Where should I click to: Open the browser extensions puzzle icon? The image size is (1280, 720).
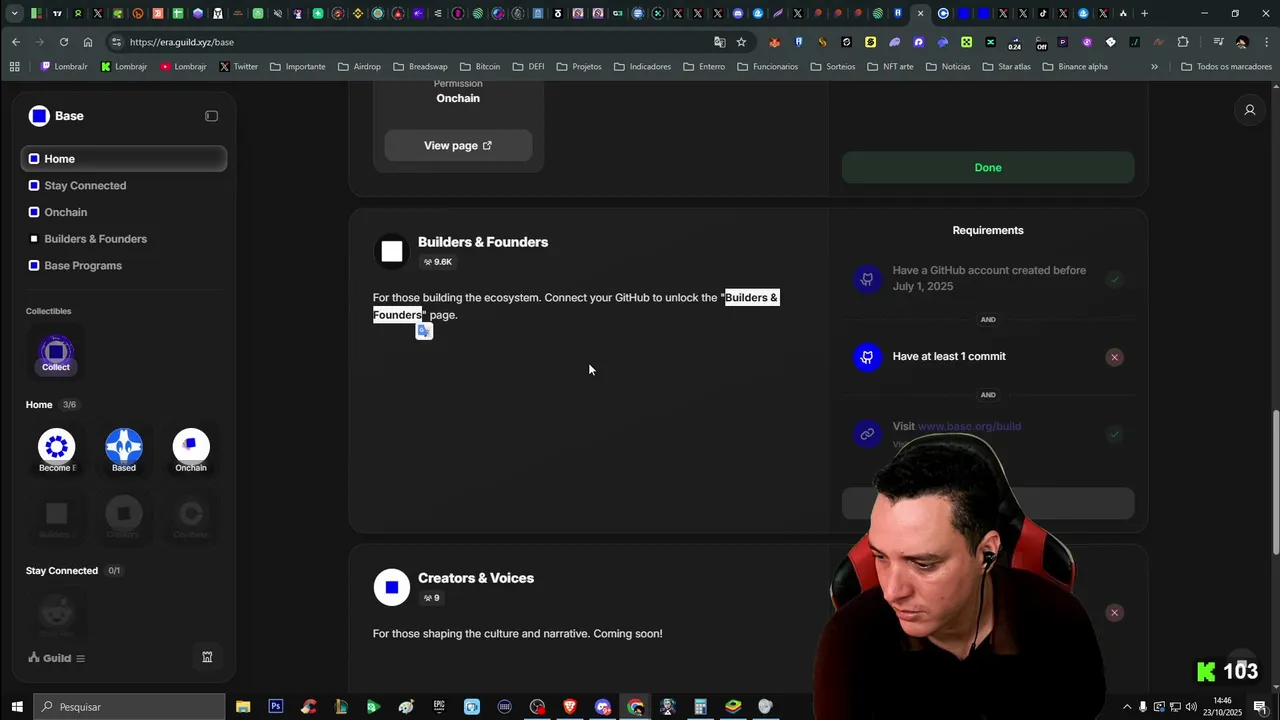coord(1183,42)
